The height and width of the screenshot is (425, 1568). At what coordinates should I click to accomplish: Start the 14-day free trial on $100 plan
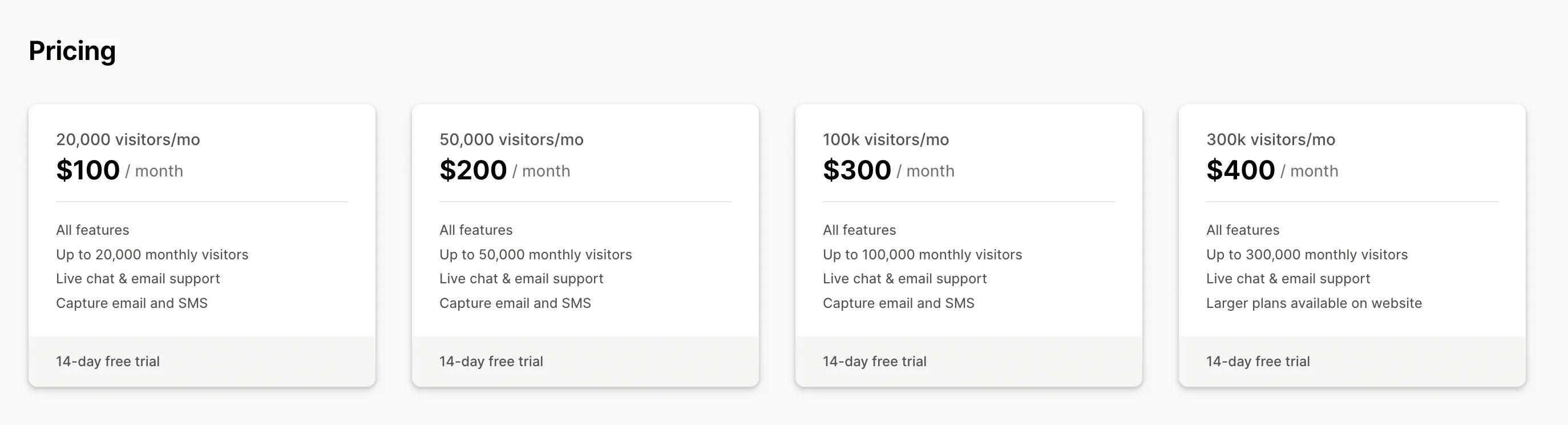pos(108,361)
